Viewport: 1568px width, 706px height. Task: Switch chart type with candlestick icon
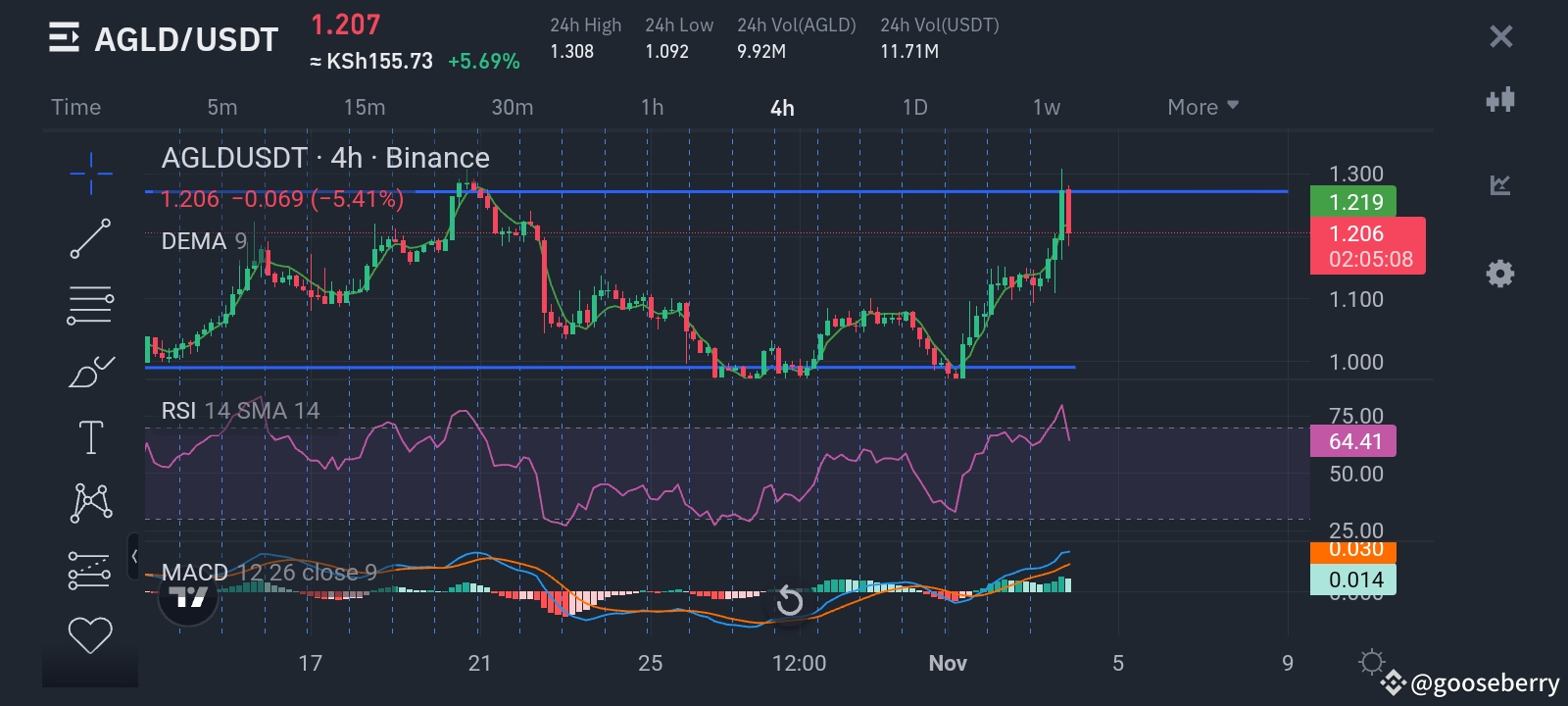1499,99
